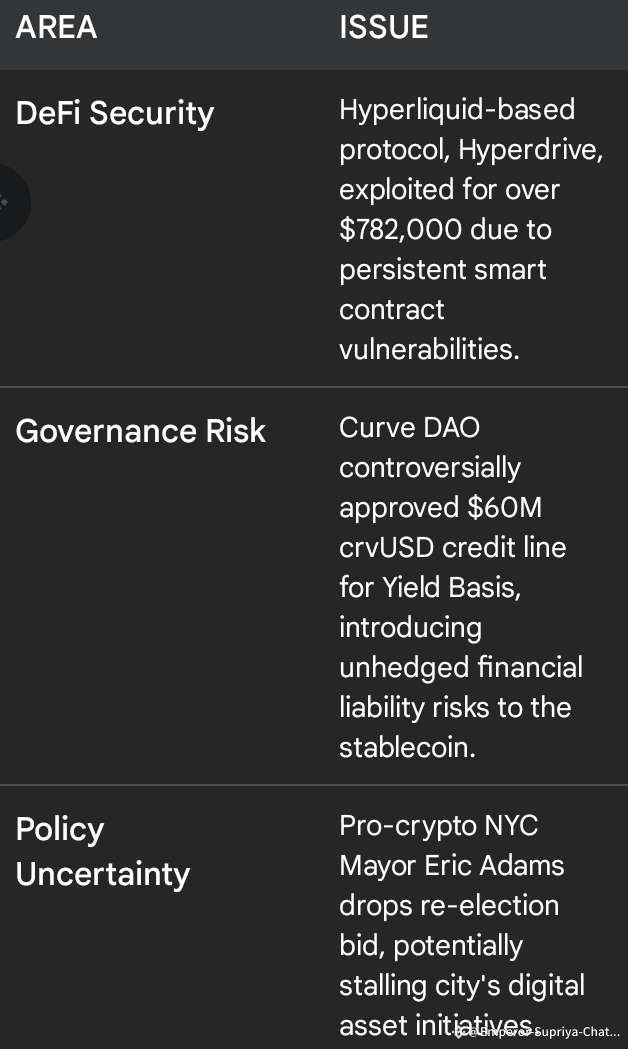Viewport: 628px width, 1049px height.
Task: Tap the floating circular button at left edge
Action: pyautogui.click(x=8, y=203)
